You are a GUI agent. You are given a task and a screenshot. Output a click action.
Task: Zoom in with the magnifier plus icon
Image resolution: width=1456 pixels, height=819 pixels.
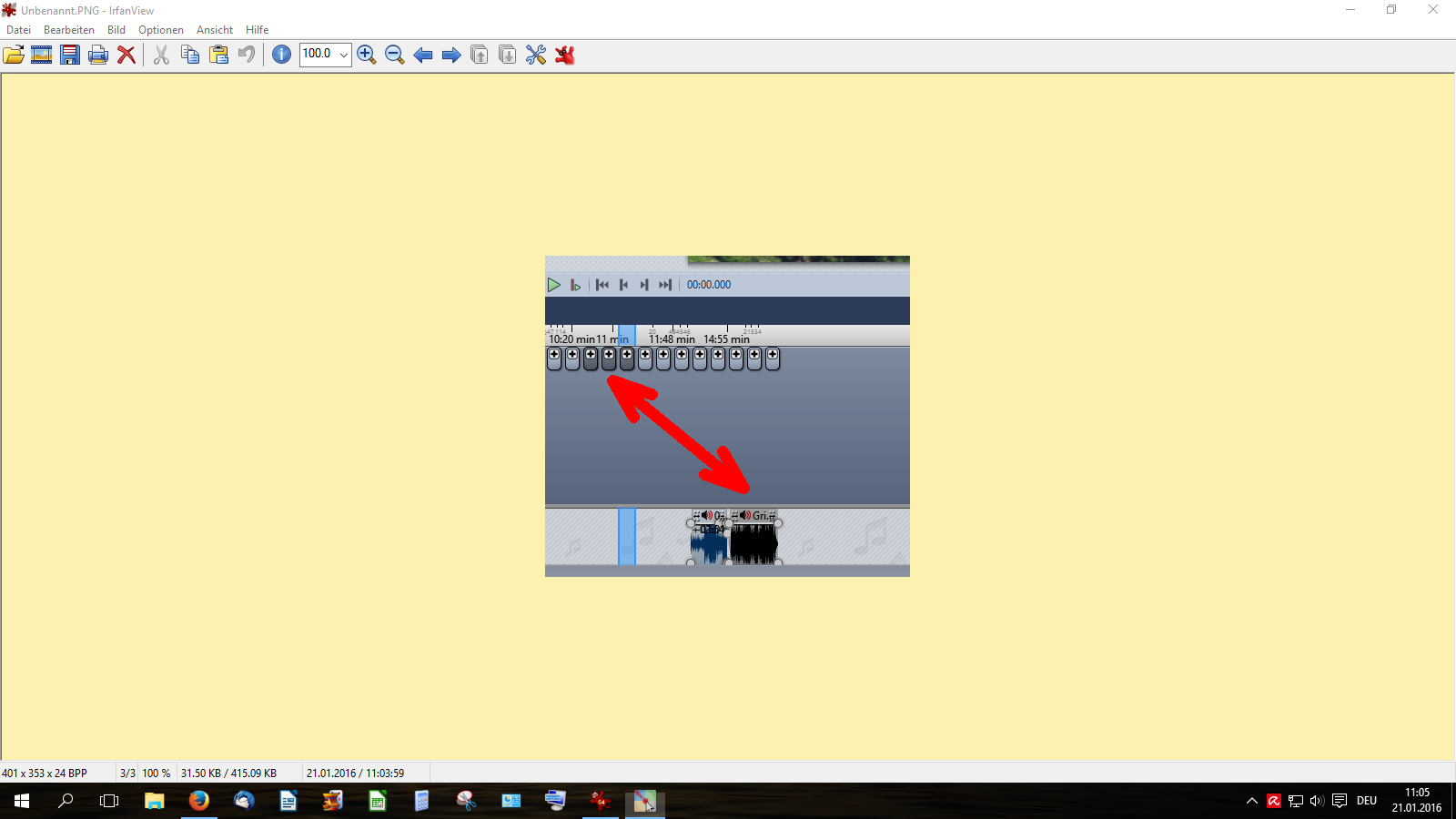pyautogui.click(x=367, y=55)
